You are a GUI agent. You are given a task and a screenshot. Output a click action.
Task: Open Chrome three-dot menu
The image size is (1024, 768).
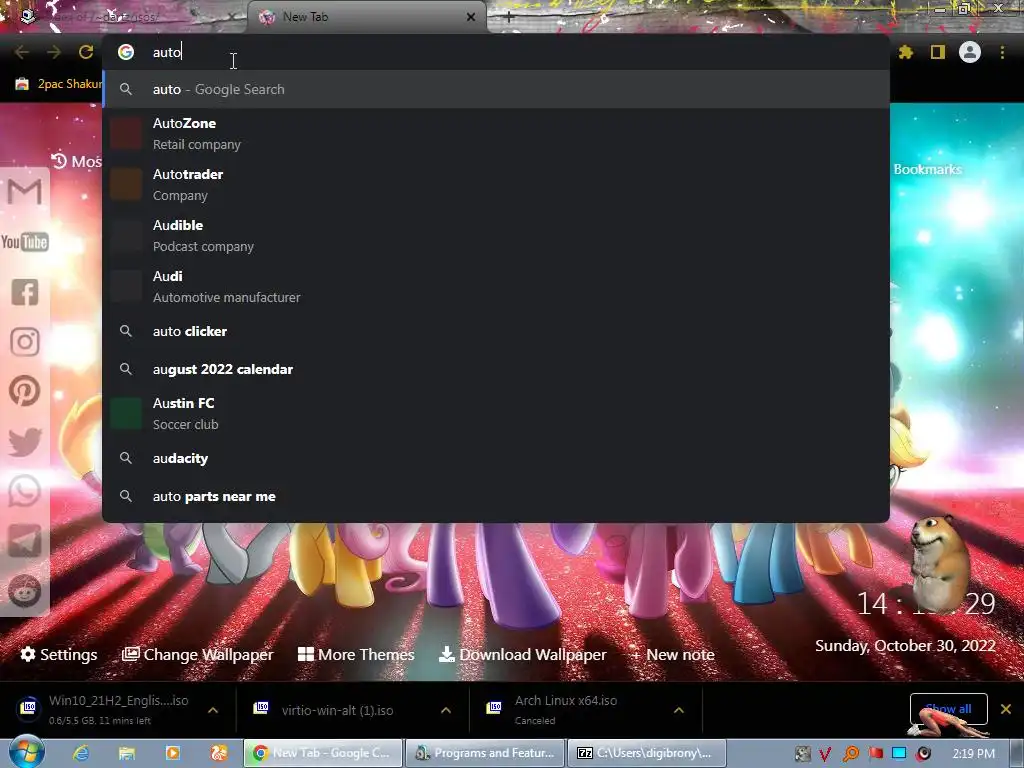click(1002, 52)
